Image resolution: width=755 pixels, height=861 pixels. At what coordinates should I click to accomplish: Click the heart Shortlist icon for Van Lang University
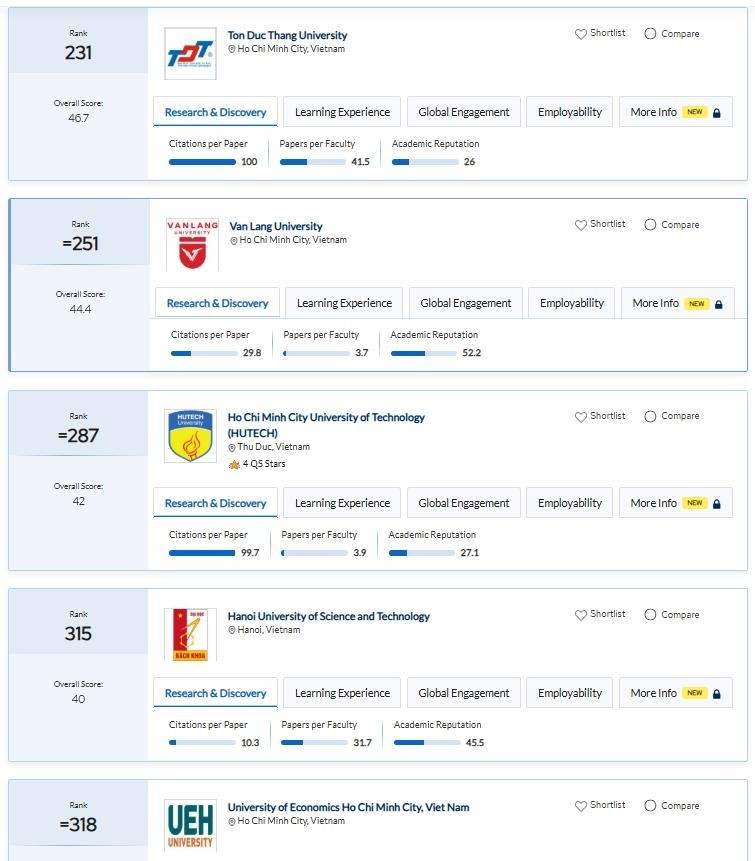(580, 225)
